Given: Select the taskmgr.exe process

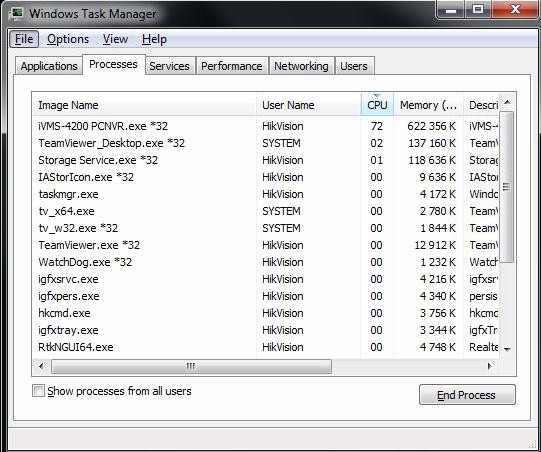Looking at the screenshot, I should [266, 194].
